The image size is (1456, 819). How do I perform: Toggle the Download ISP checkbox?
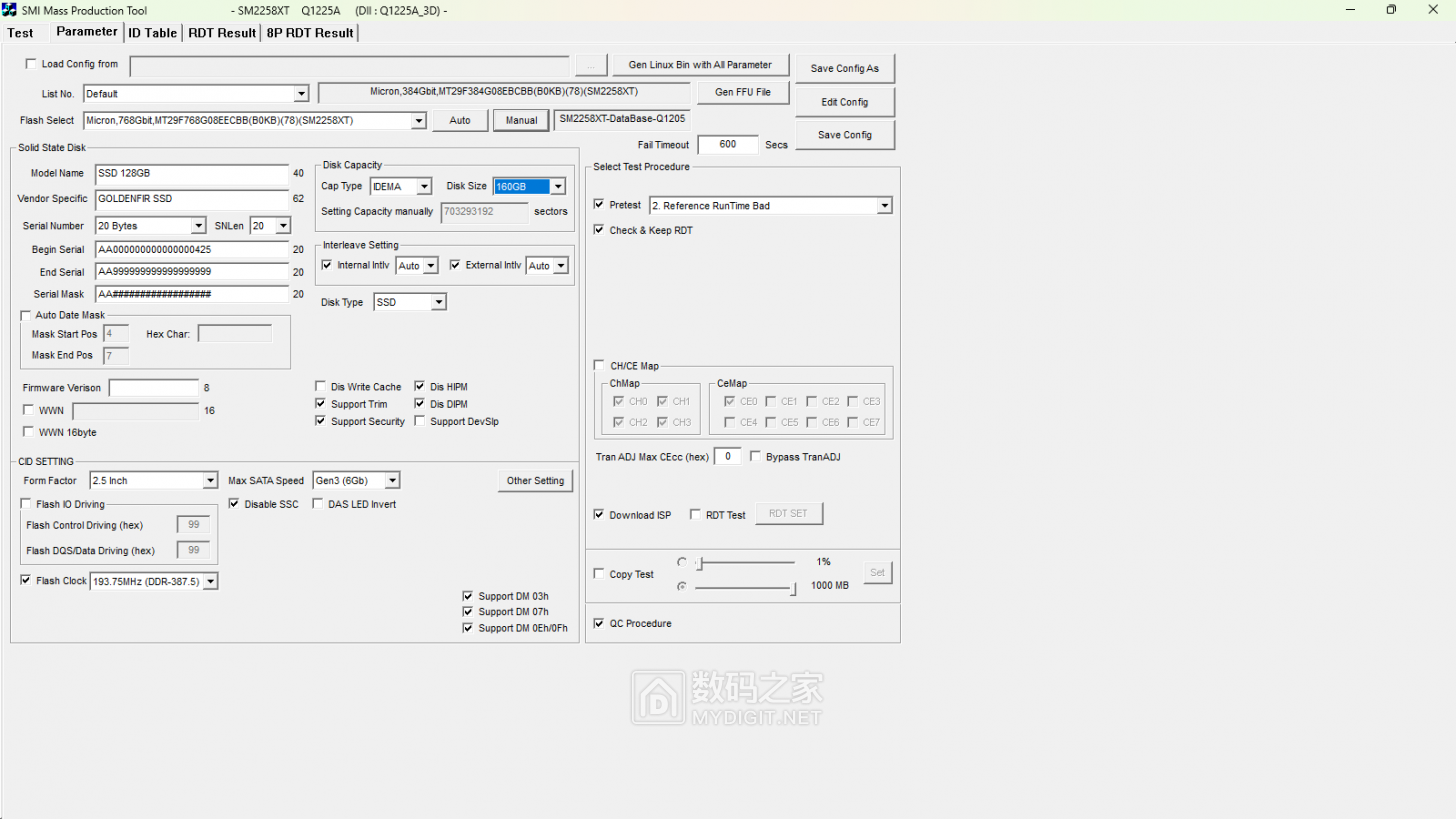[599, 515]
